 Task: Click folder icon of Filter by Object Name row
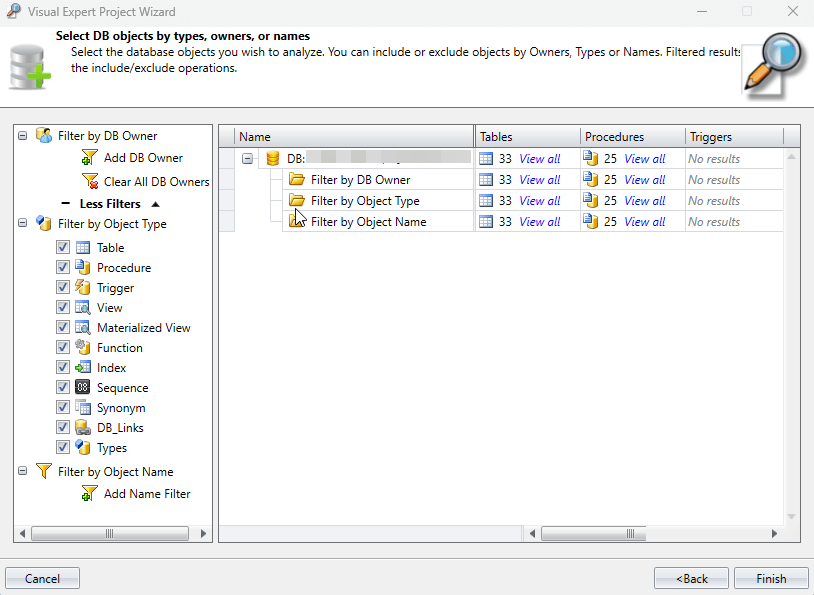[x=297, y=221]
